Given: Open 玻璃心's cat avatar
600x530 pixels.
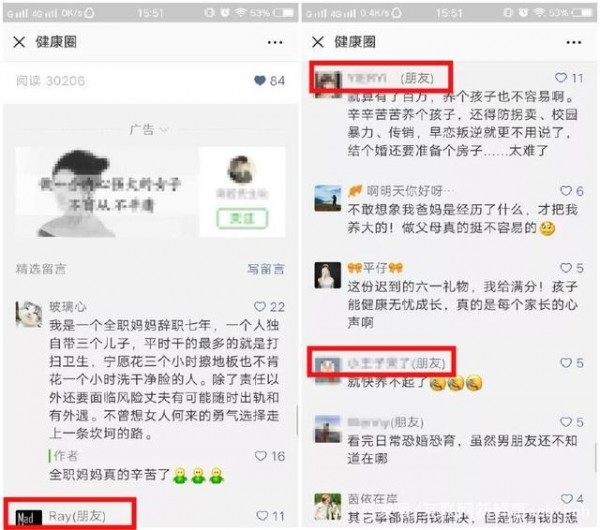Looking at the screenshot, I should pyautogui.click(x=29, y=314).
